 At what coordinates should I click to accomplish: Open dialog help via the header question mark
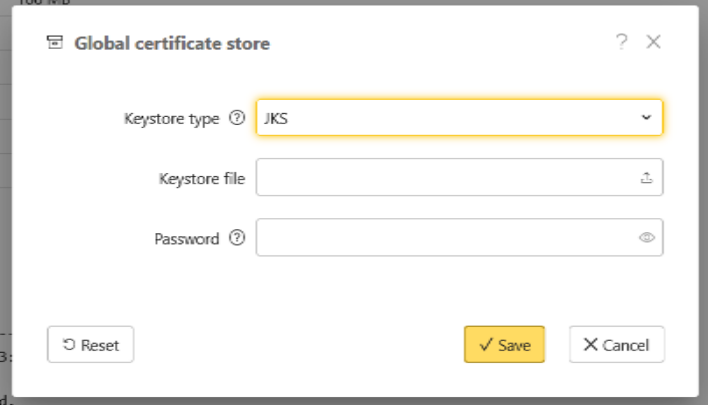(x=621, y=42)
